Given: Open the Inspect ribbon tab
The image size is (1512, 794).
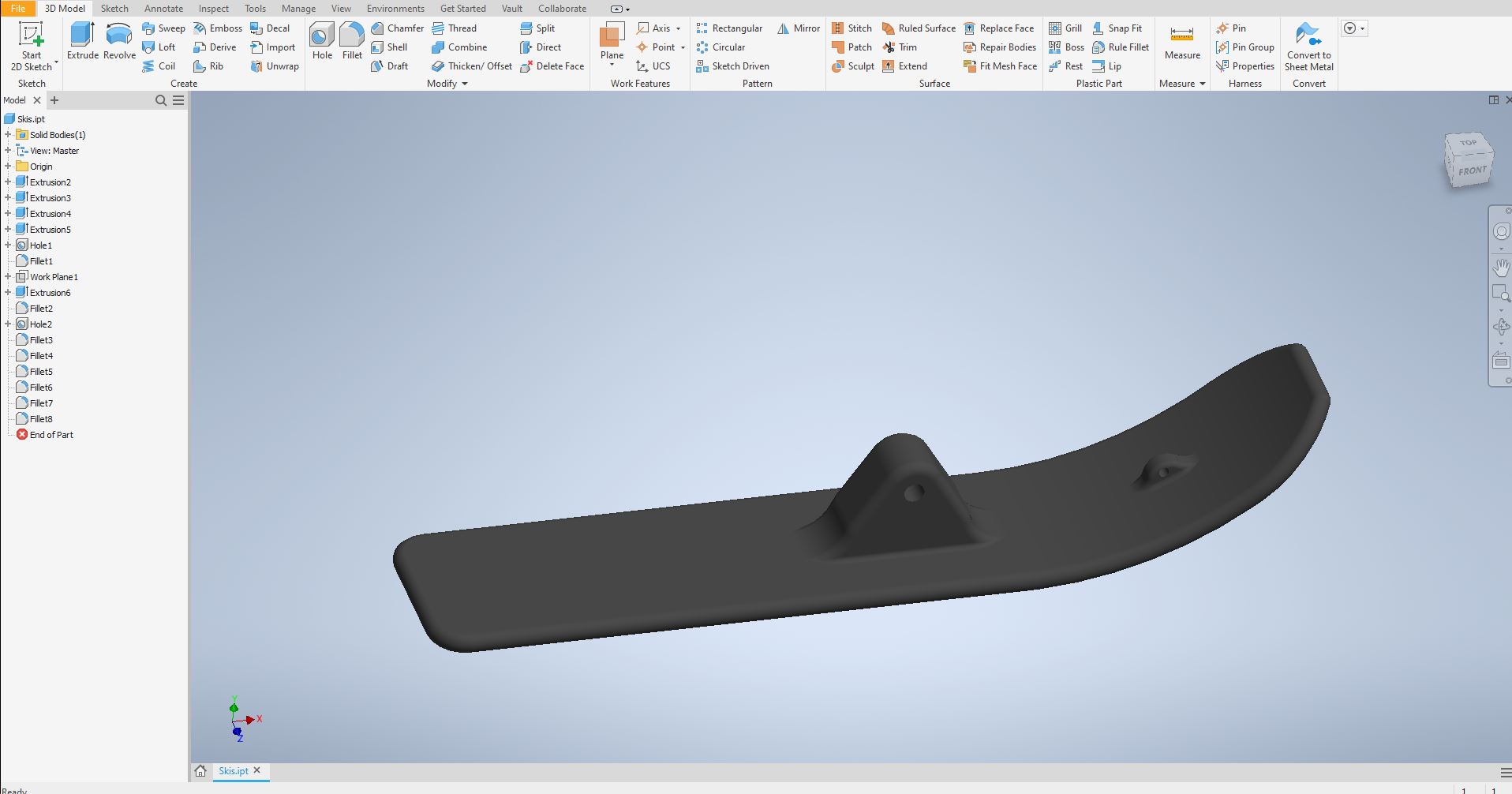Looking at the screenshot, I should 213,9.
